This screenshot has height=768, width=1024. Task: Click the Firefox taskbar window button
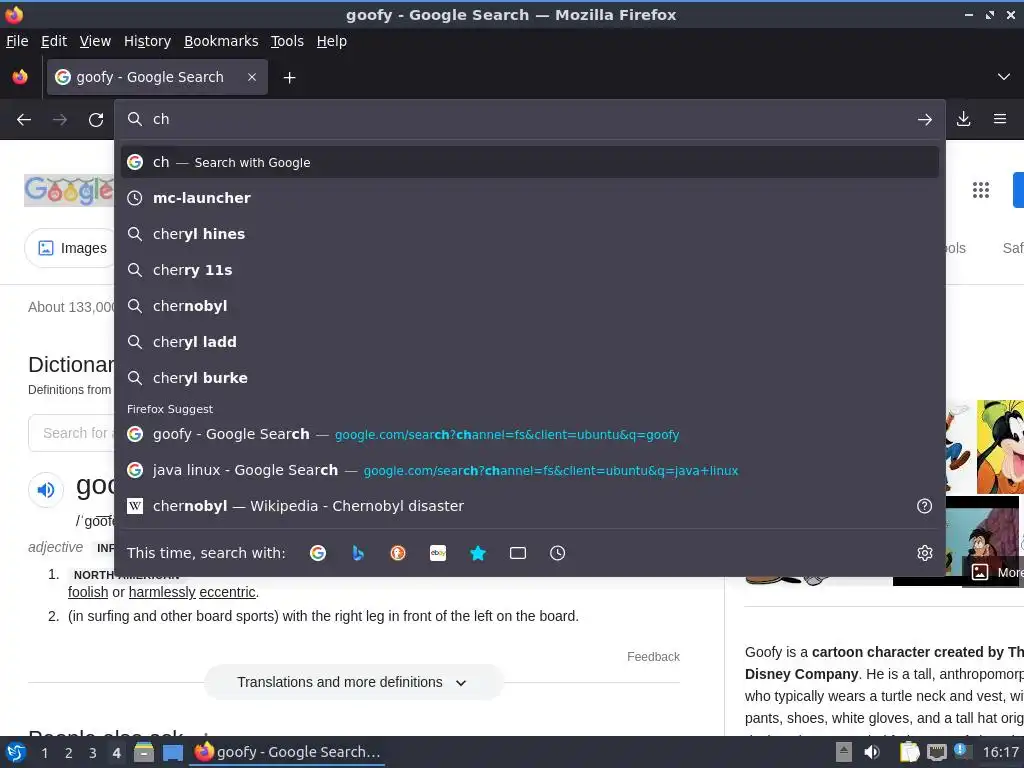click(x=287, y=752)
